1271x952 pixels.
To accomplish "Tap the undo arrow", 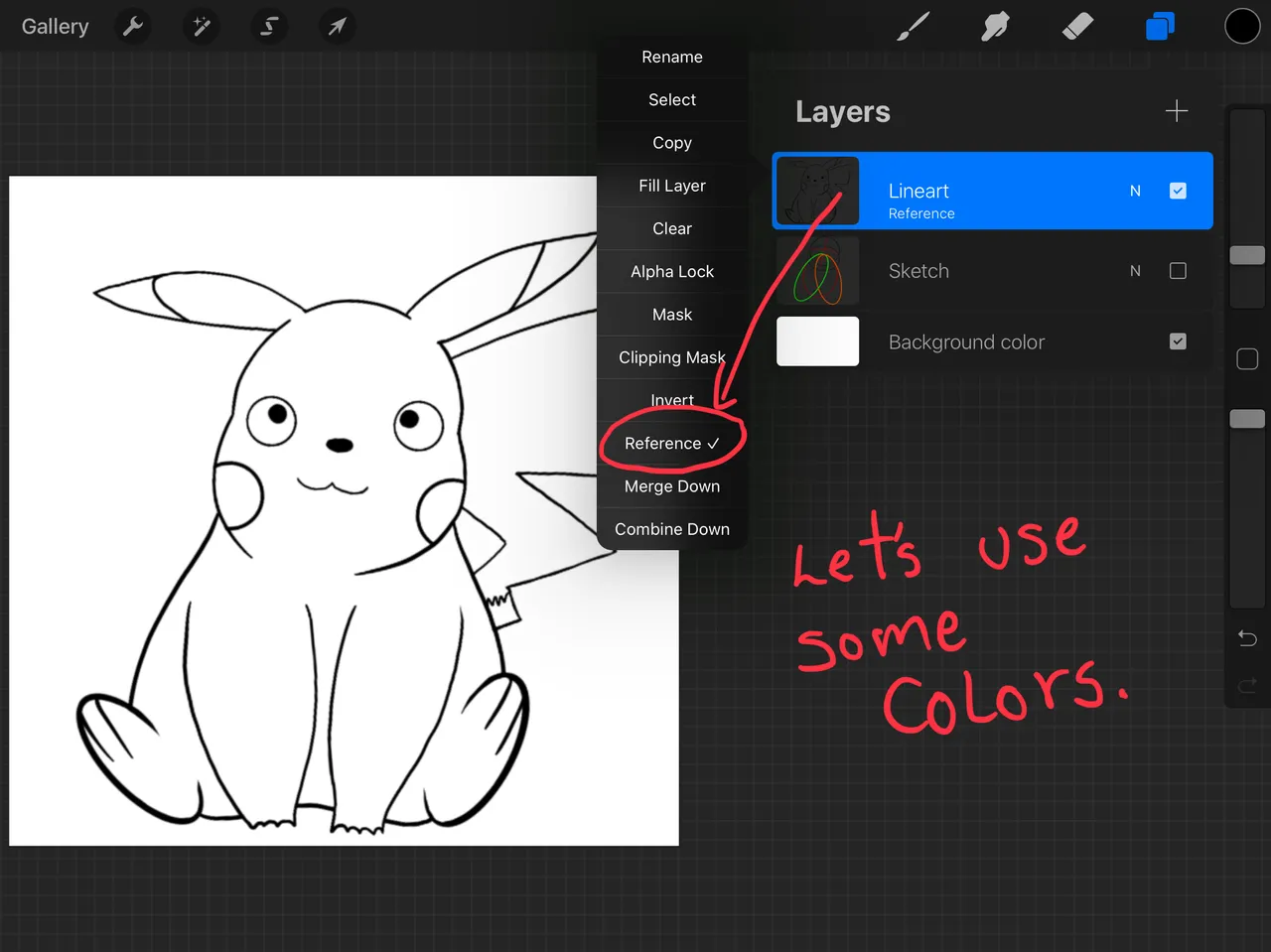I will (1248, 638).
